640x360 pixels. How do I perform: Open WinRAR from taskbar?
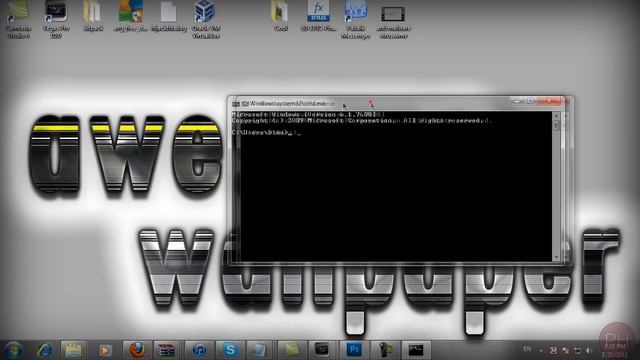pos(167,350)
